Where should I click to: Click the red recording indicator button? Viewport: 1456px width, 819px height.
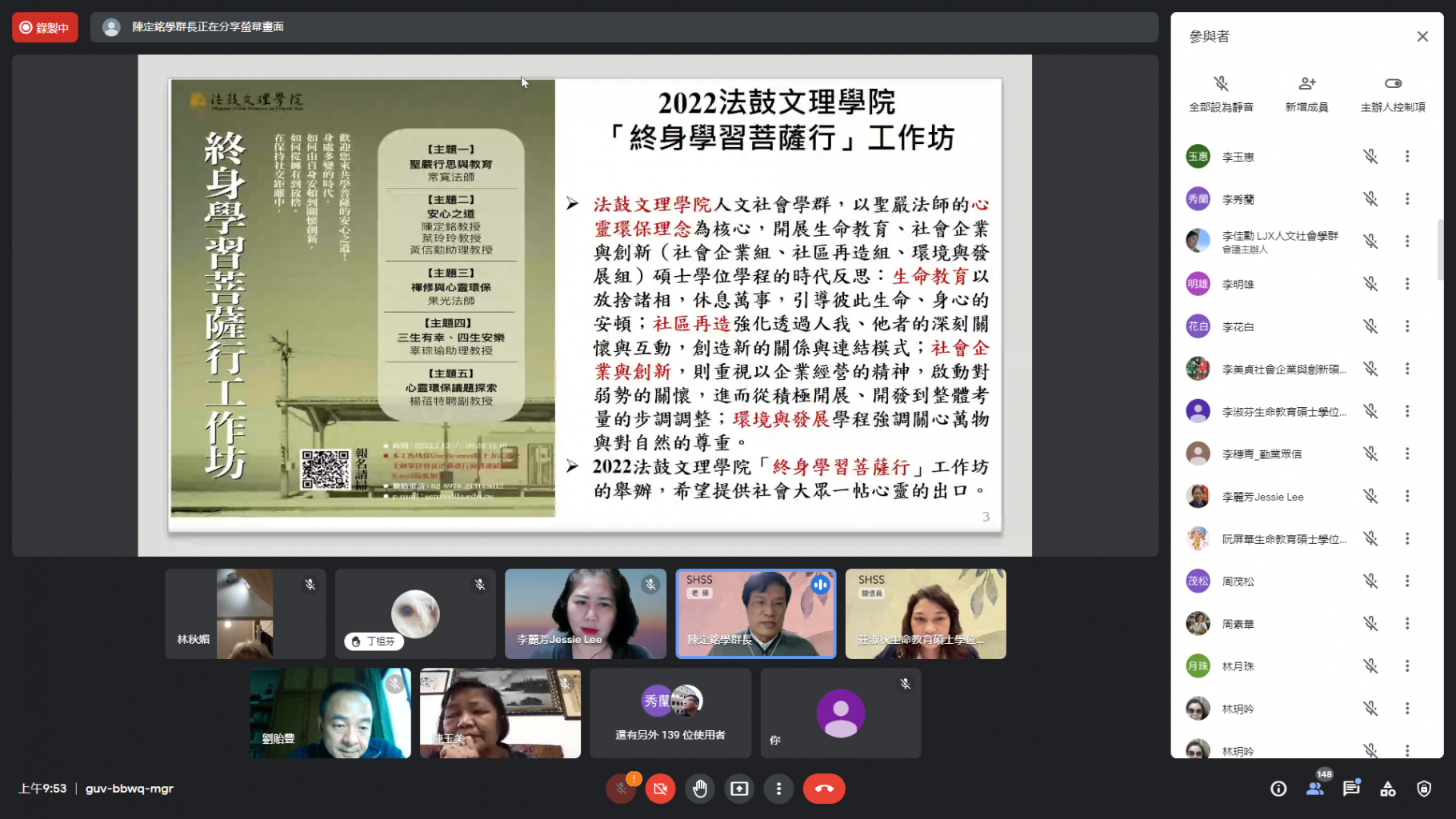point(45,27)
